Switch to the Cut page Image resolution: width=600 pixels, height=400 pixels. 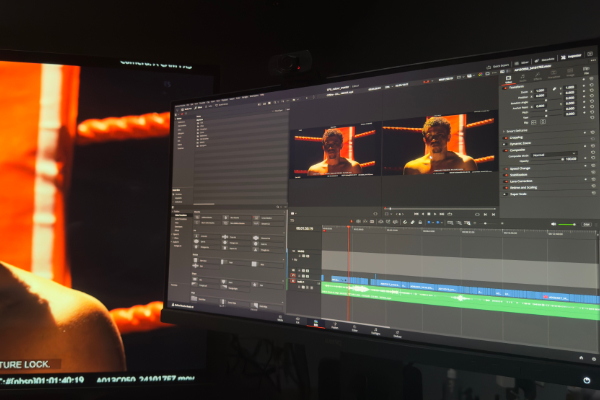click(x=298, y=320)
